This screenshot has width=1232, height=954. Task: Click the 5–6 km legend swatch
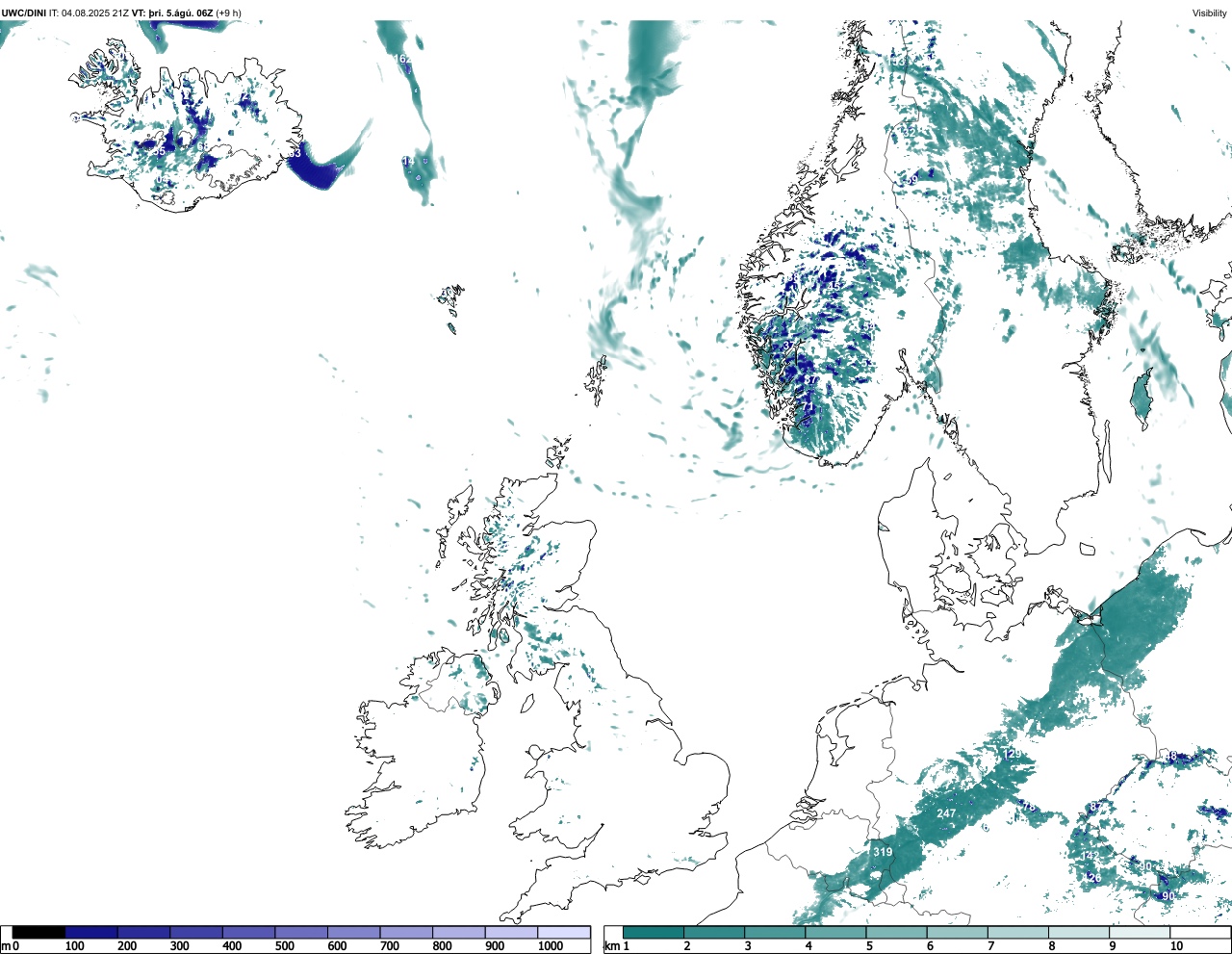pos(896,932)
